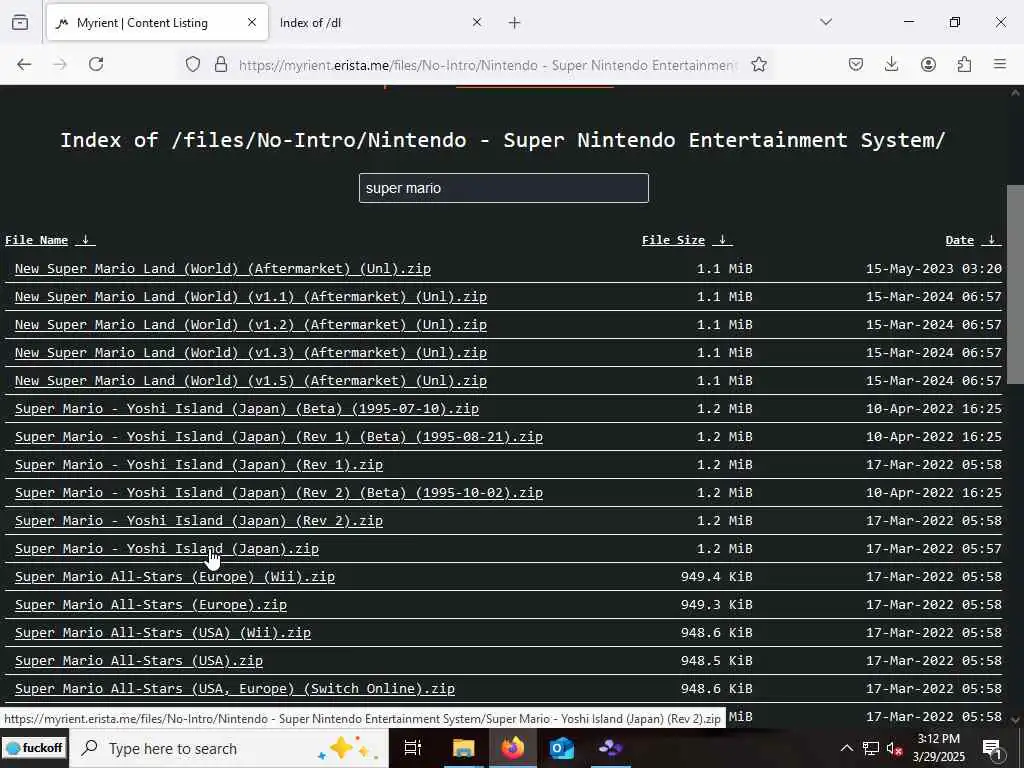This screenshot has width=1024, height=768.
Task: Reload the current page
Action: pyautogui.click(x=96, y=64)
